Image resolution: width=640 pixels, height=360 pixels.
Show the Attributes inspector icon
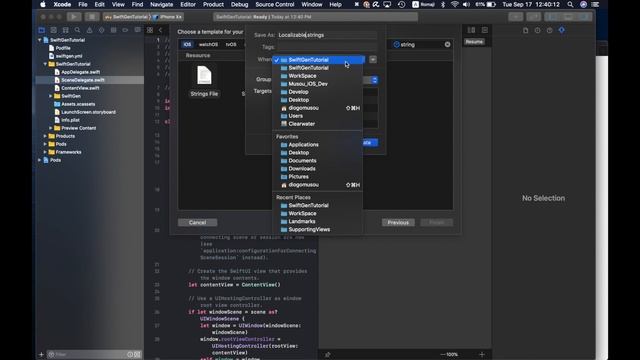pos(562,30)
